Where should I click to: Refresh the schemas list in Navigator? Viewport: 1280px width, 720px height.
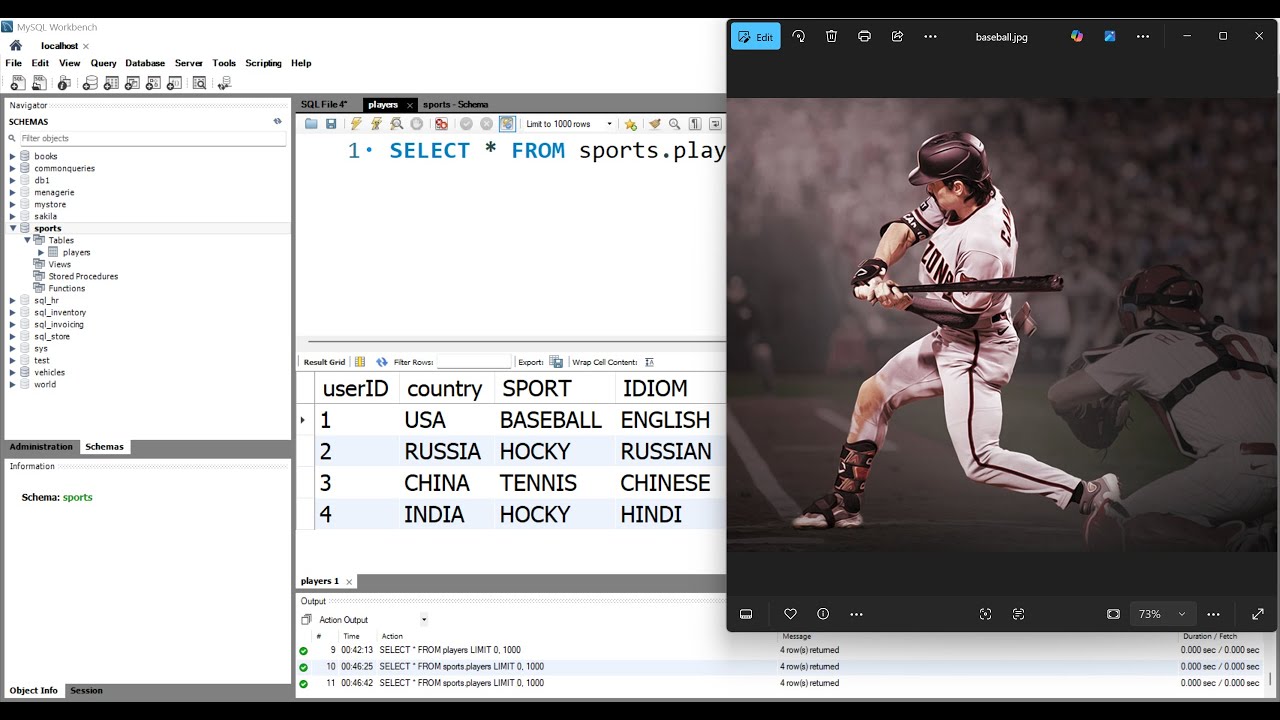278,121
